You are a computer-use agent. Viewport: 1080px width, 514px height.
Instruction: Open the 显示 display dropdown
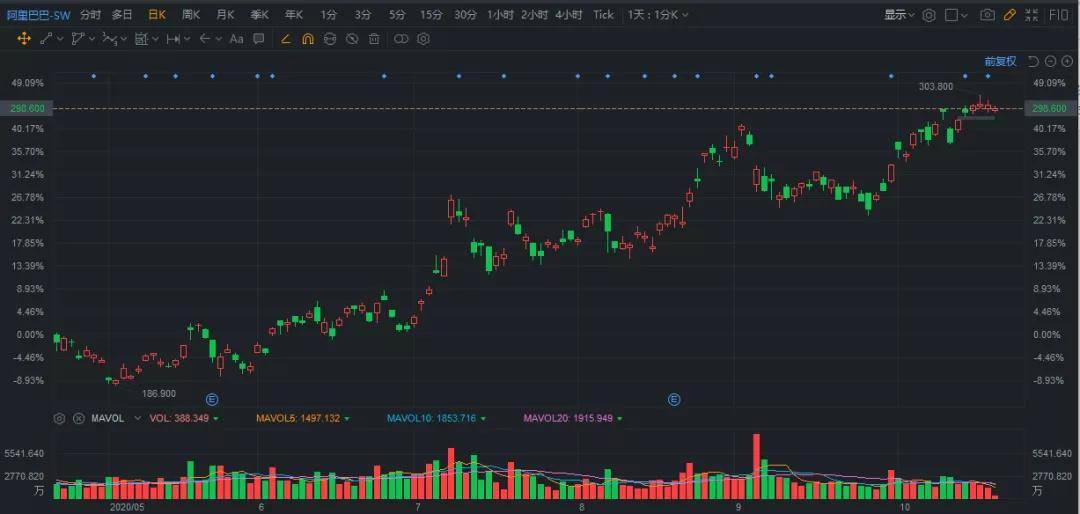point(899,15)
